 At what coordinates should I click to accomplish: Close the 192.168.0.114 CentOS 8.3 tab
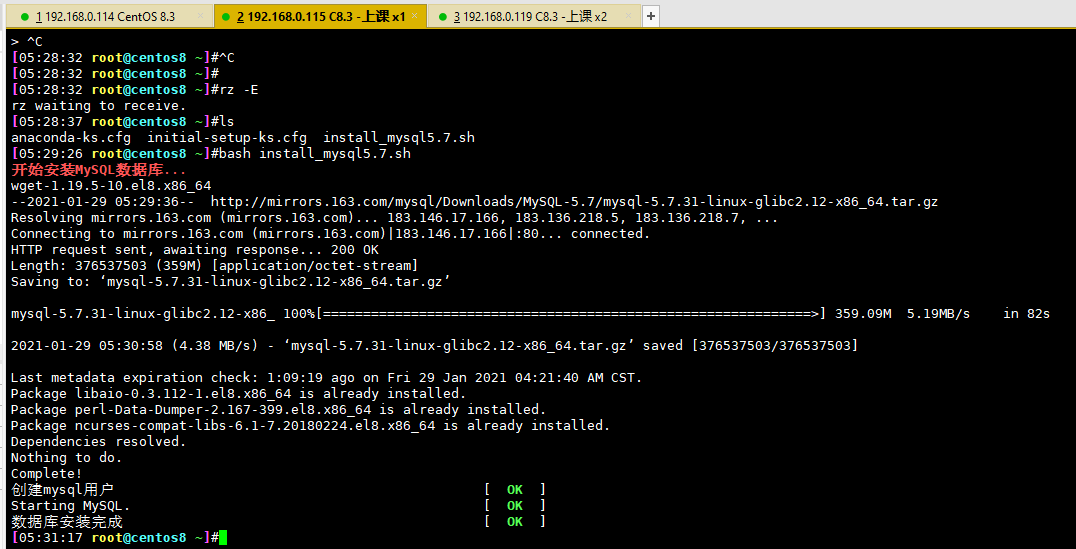click(200, 16)
